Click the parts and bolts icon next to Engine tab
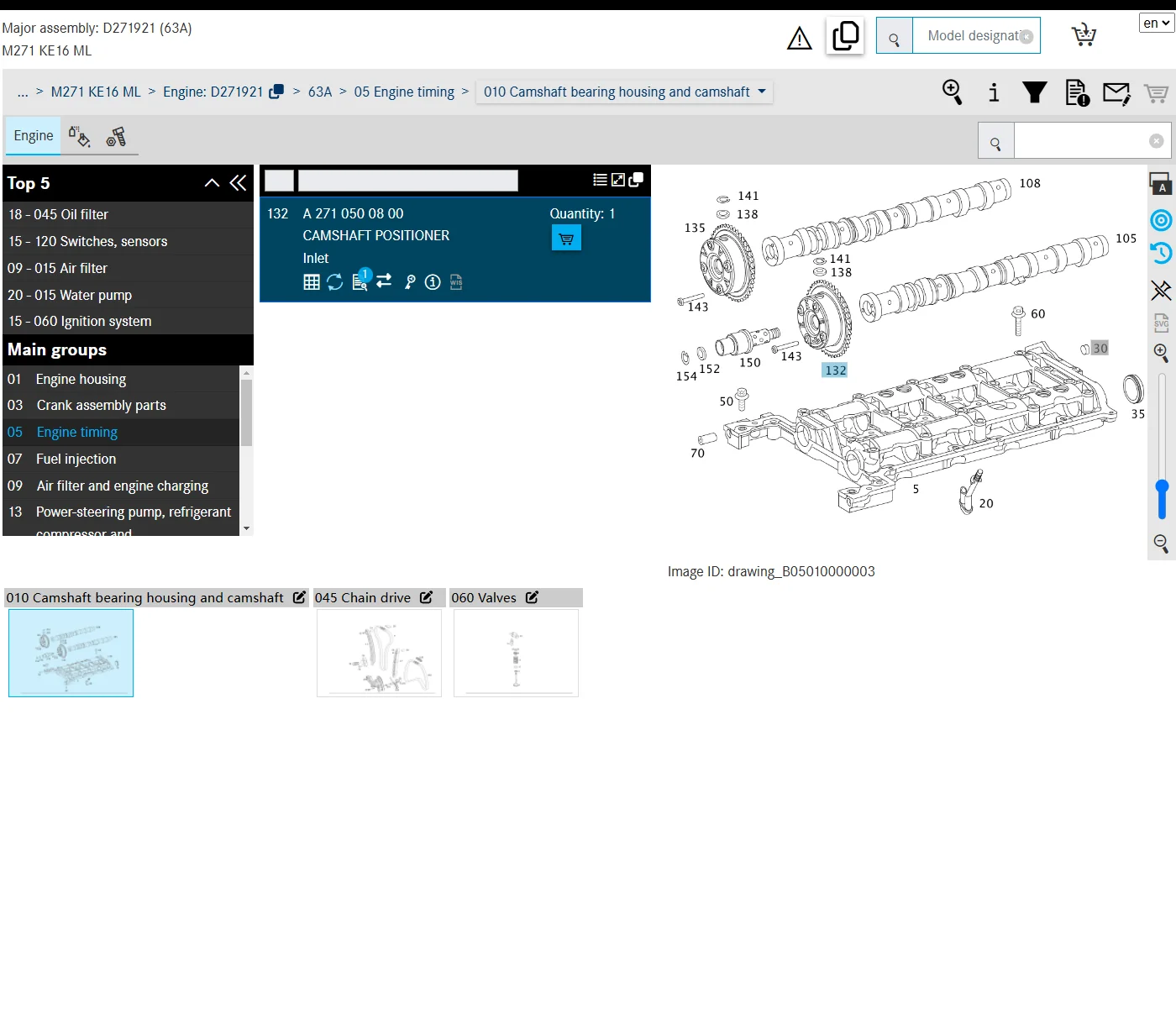Image resolution: width=1176 pixels, height=1024 pixels. click(116, 136)
